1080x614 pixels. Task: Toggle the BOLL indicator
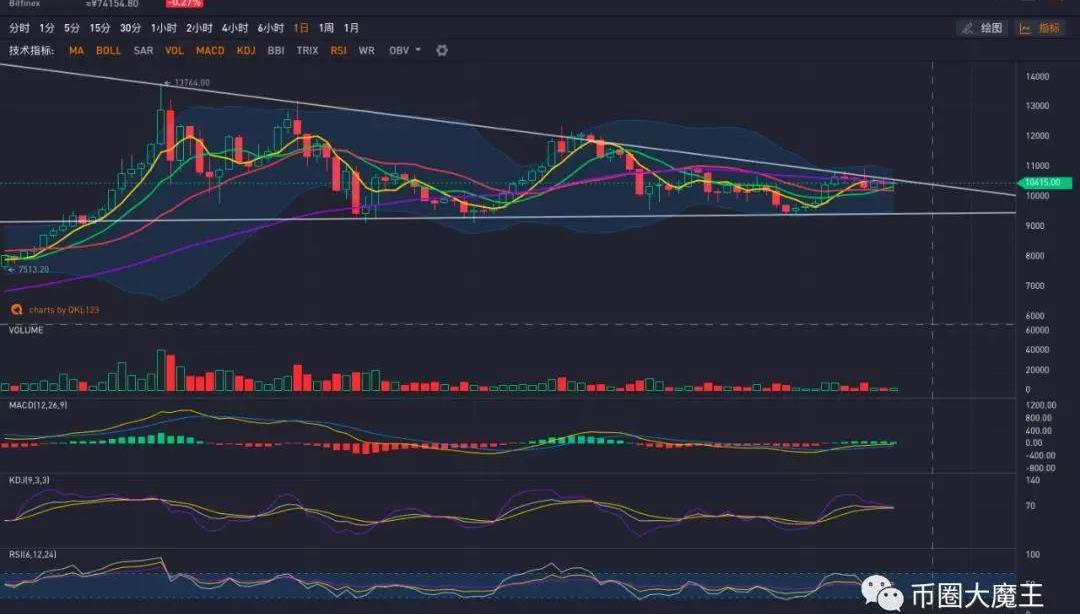(108, 50)
